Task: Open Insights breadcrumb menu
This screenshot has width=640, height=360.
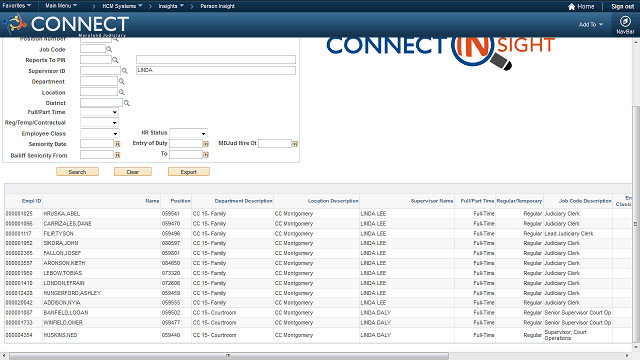Action: tap(171, 6)
